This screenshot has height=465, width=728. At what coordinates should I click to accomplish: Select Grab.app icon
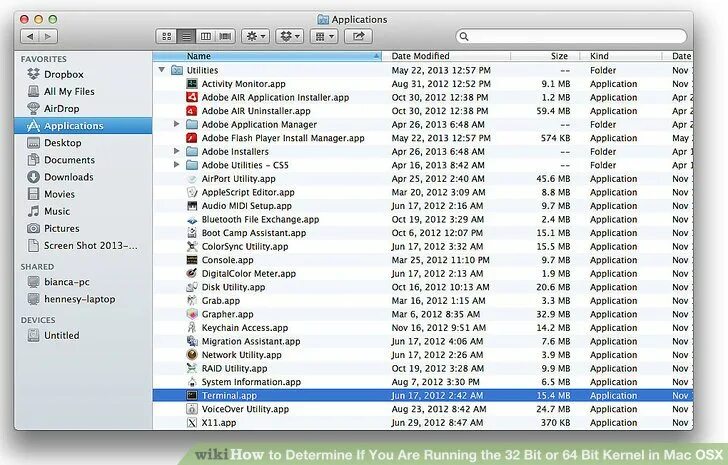(x=192, y=301)
